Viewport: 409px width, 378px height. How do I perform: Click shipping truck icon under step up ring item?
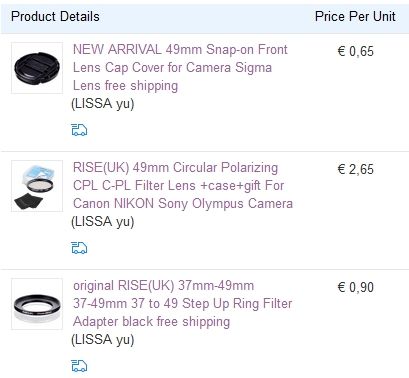pos(79,366)
